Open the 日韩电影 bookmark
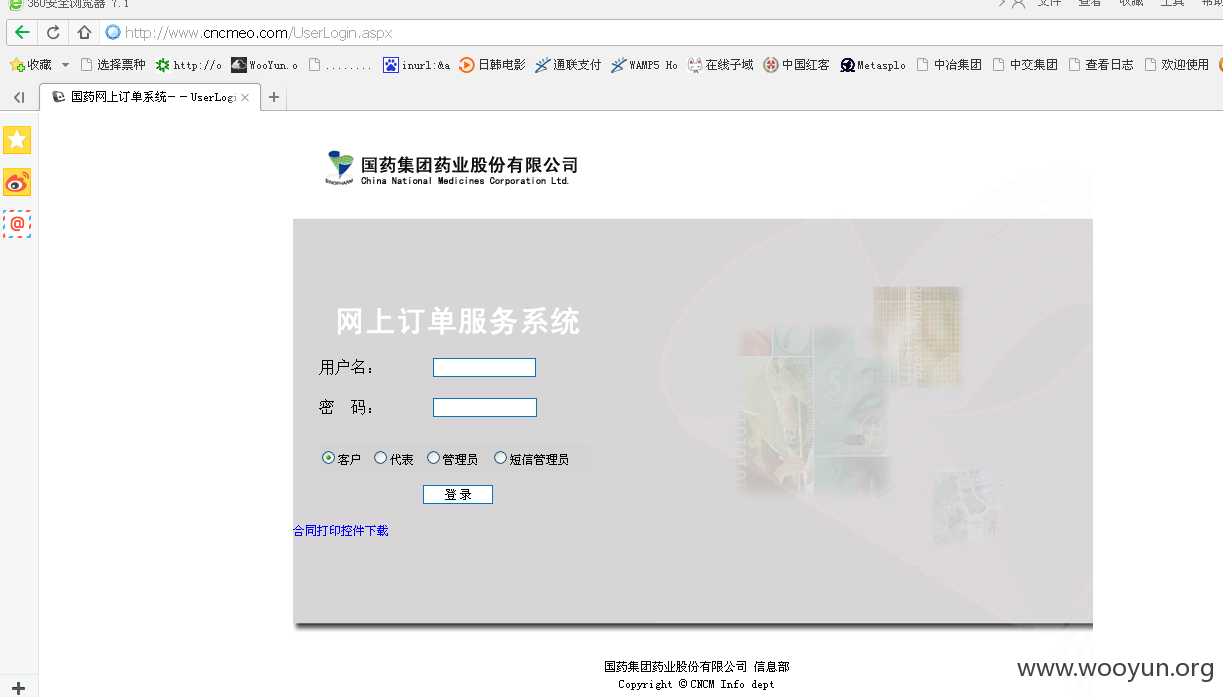Screen dimensions: 1223x697 point(492,65)
